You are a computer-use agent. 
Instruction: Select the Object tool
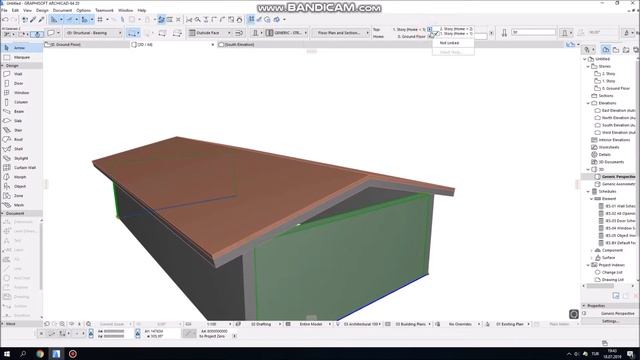tap(21, 187)
